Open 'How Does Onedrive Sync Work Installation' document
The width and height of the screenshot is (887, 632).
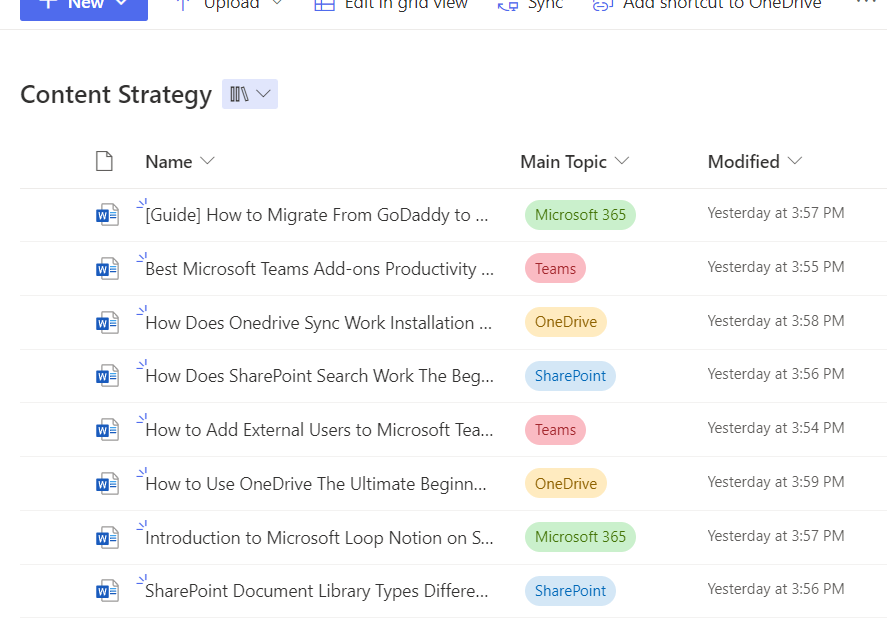(318, 323)
